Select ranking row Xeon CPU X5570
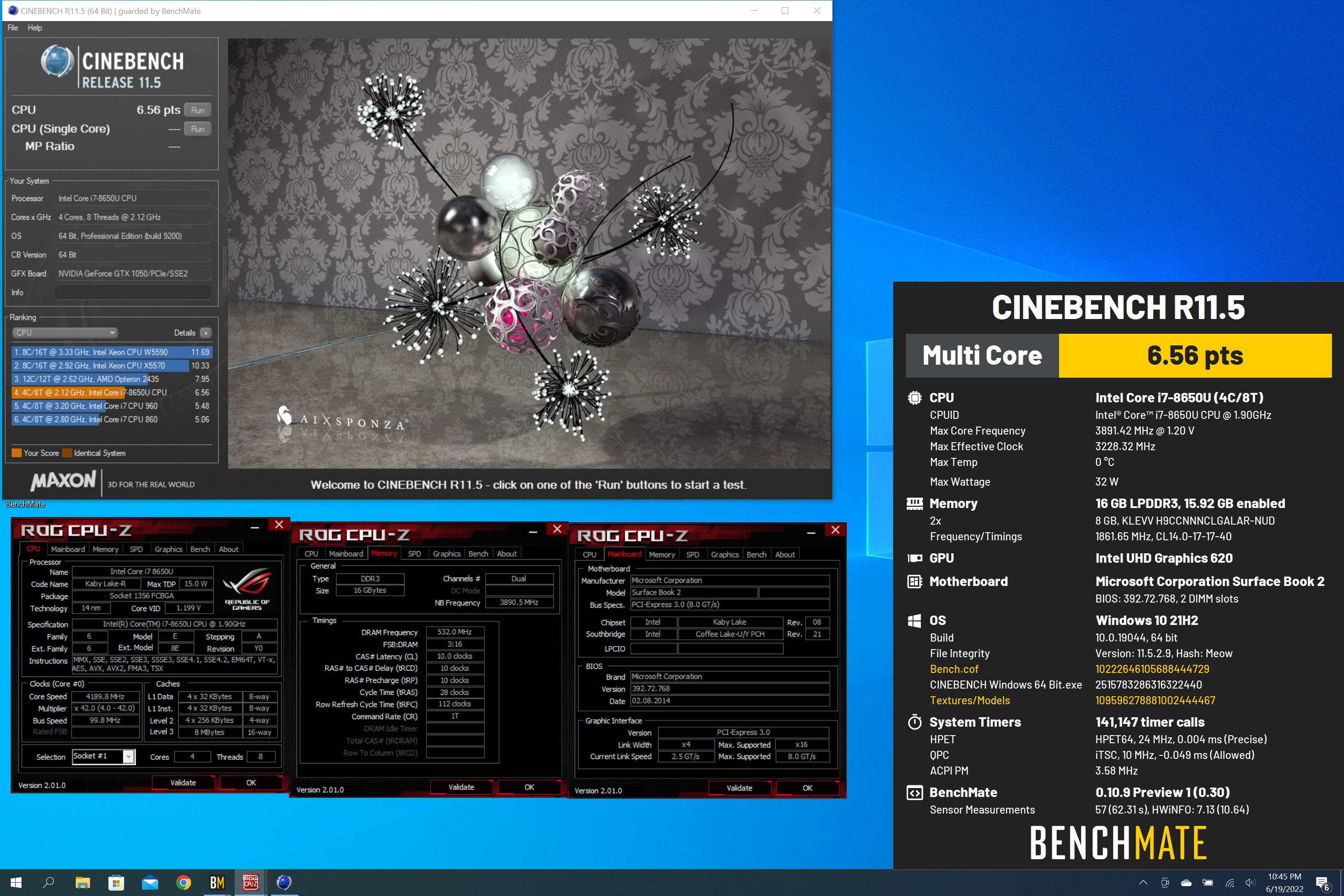1344x896 pixels. 112,365
